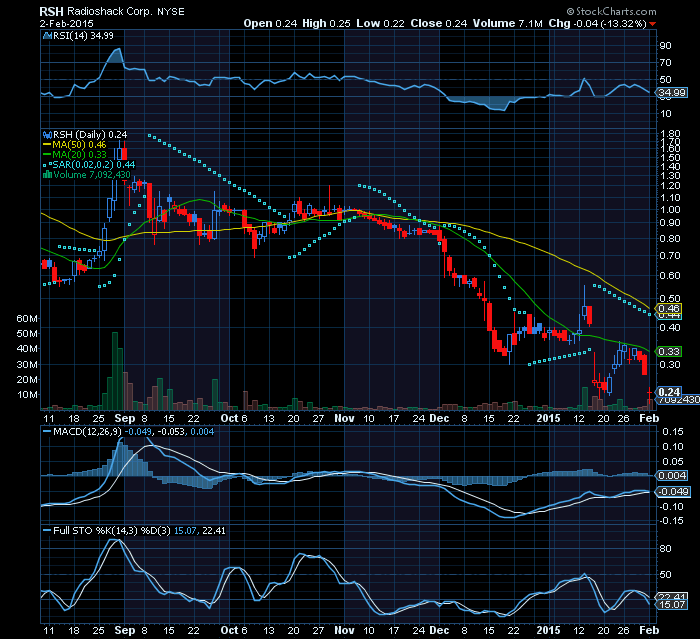This screenshot has height=639, width=700.
Task: Click the Volume 7,092,430 legend text
Action: click(x=92, y=175)
